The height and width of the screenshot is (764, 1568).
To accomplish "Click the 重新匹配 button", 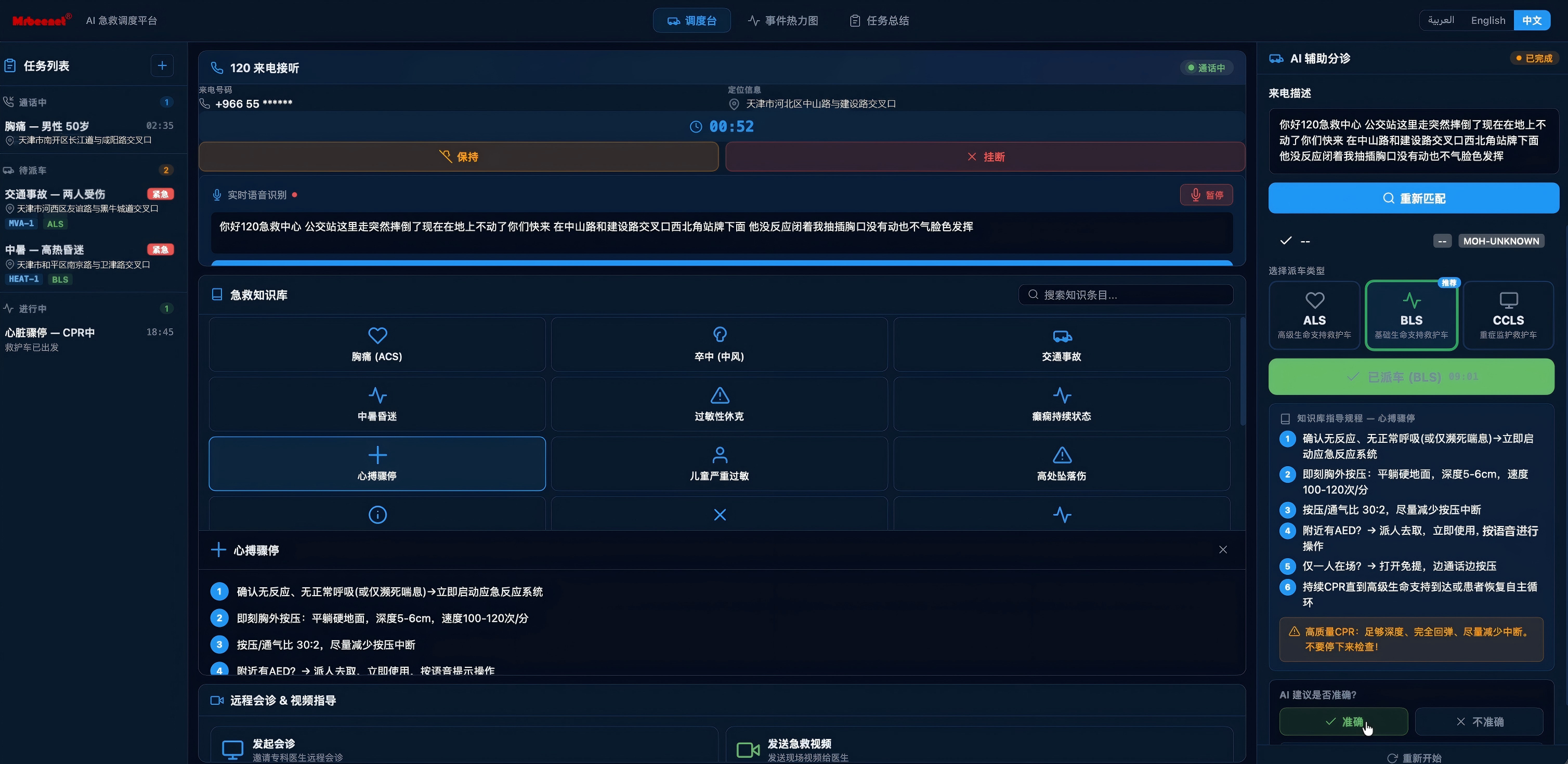I will click(1414, 197).
